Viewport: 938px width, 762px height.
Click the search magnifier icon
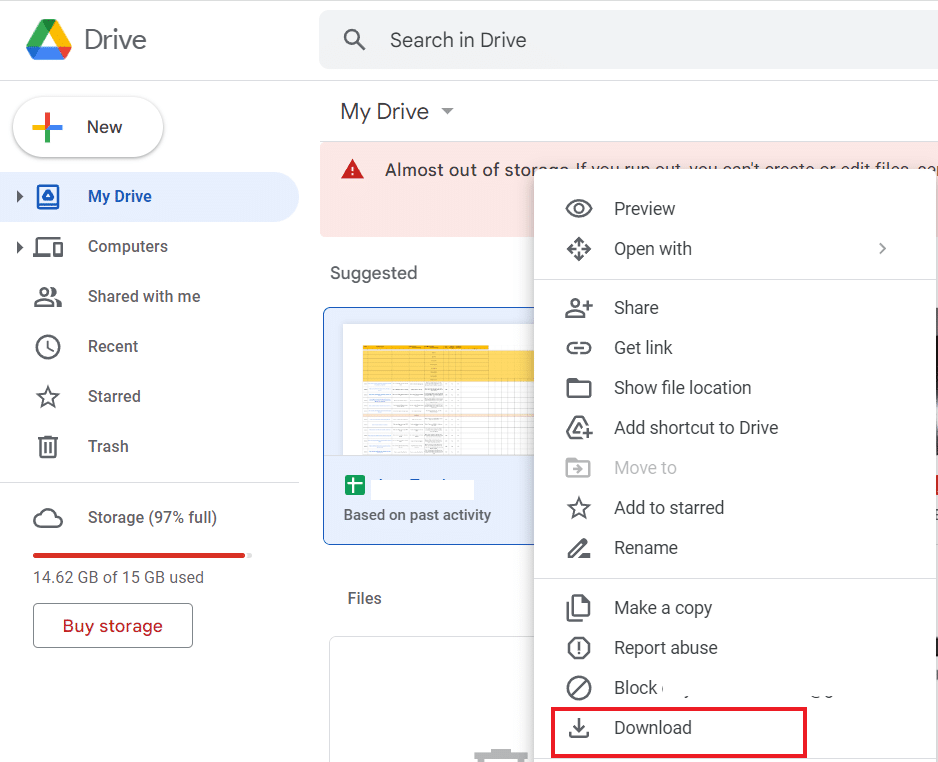tap(354, 40)
